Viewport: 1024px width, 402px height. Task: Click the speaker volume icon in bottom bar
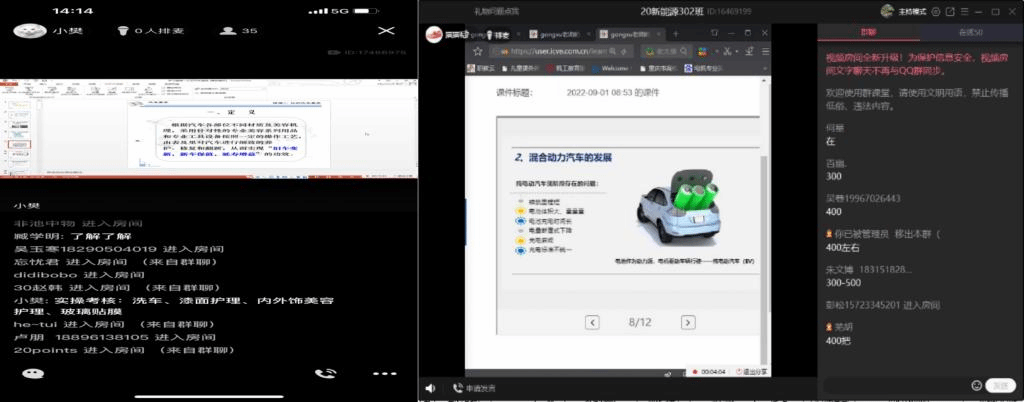click(430, 388)
